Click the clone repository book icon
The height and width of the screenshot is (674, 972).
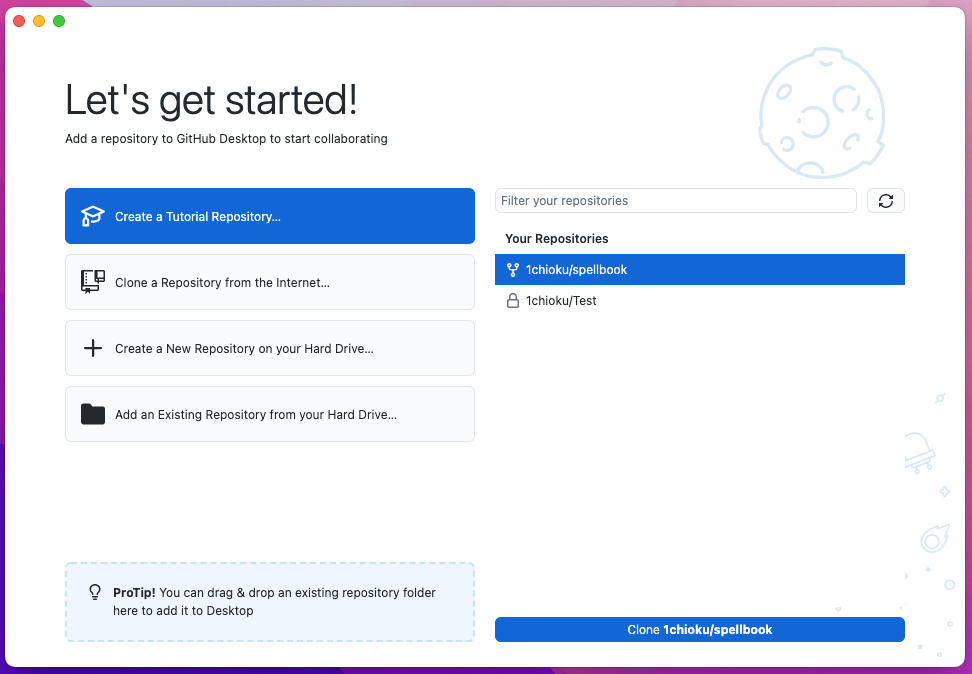click(92, 282)
